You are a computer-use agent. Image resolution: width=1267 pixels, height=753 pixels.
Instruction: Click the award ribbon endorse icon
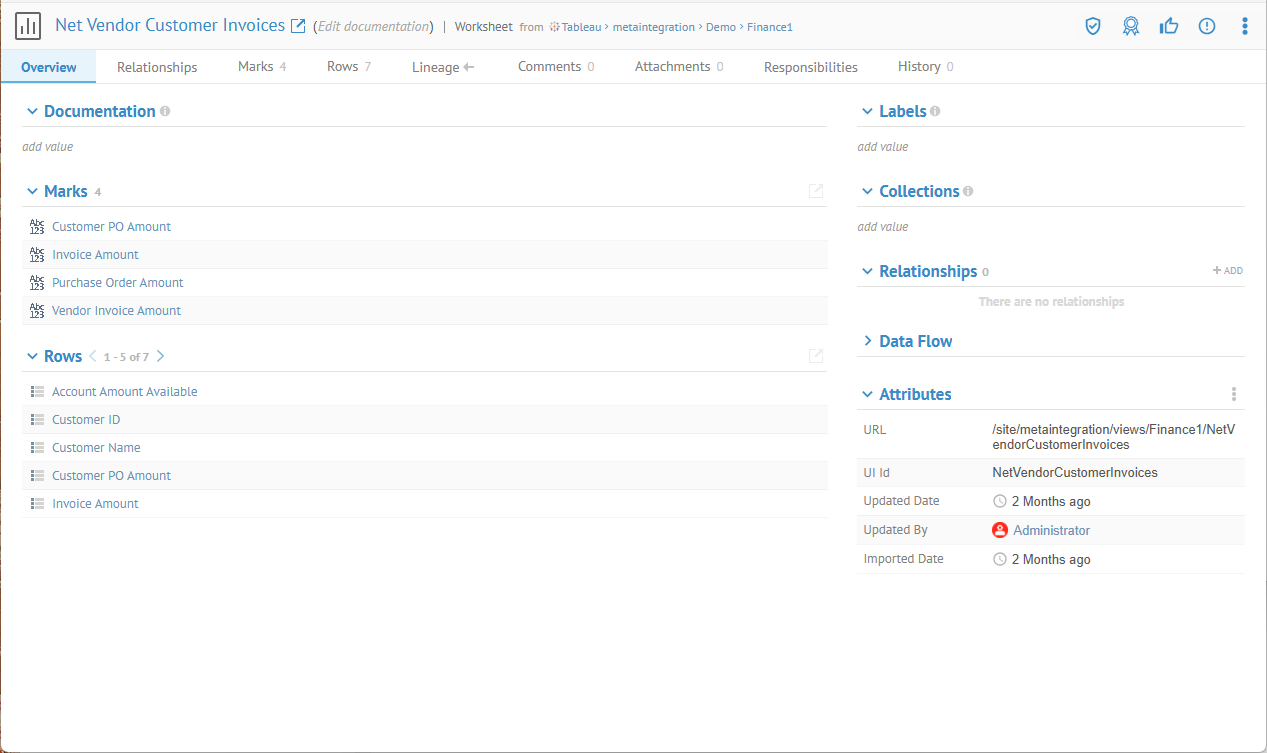[1131, 26]
